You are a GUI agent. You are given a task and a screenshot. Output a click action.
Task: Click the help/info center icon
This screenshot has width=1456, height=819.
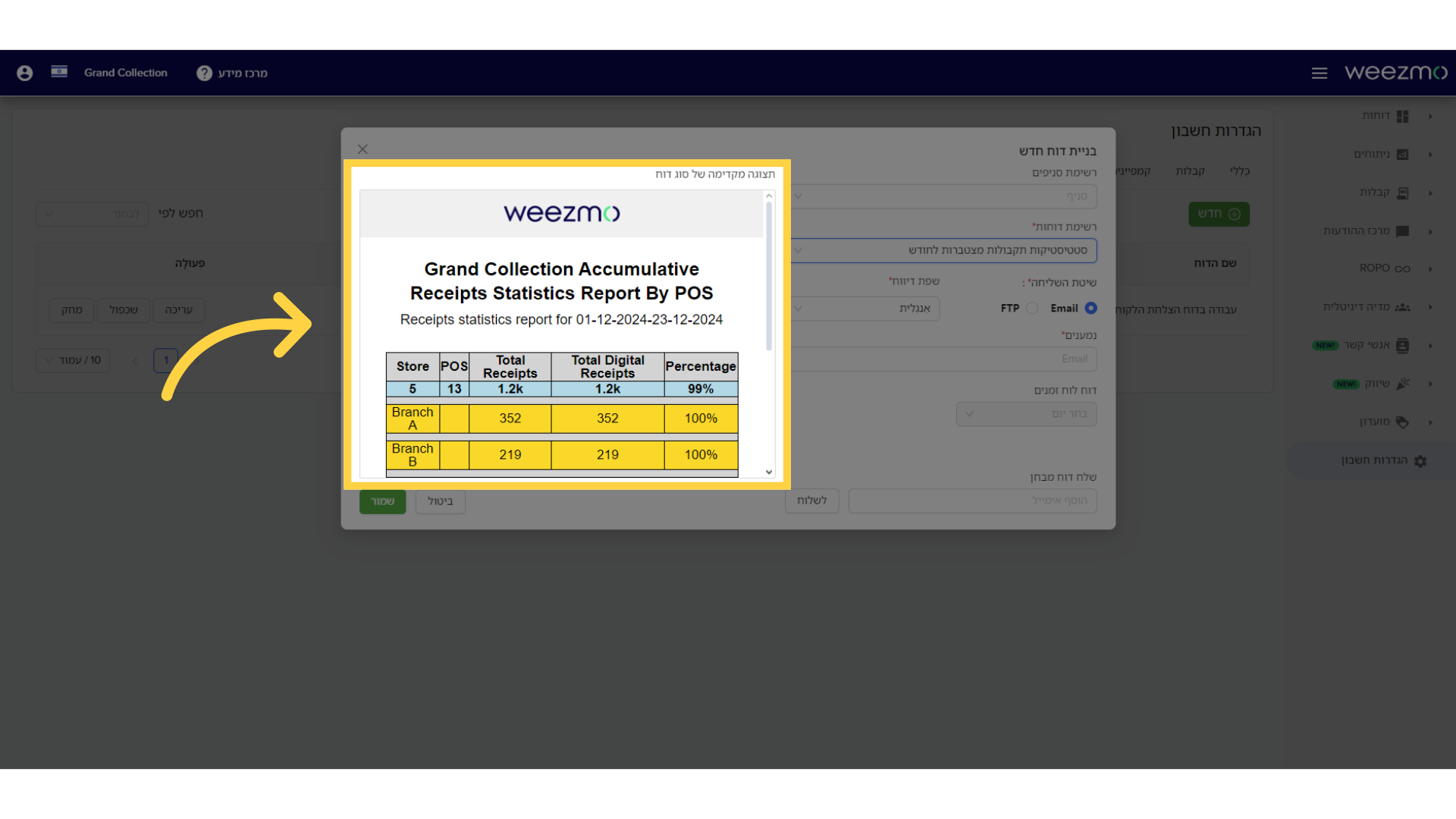tap(204, 73)
